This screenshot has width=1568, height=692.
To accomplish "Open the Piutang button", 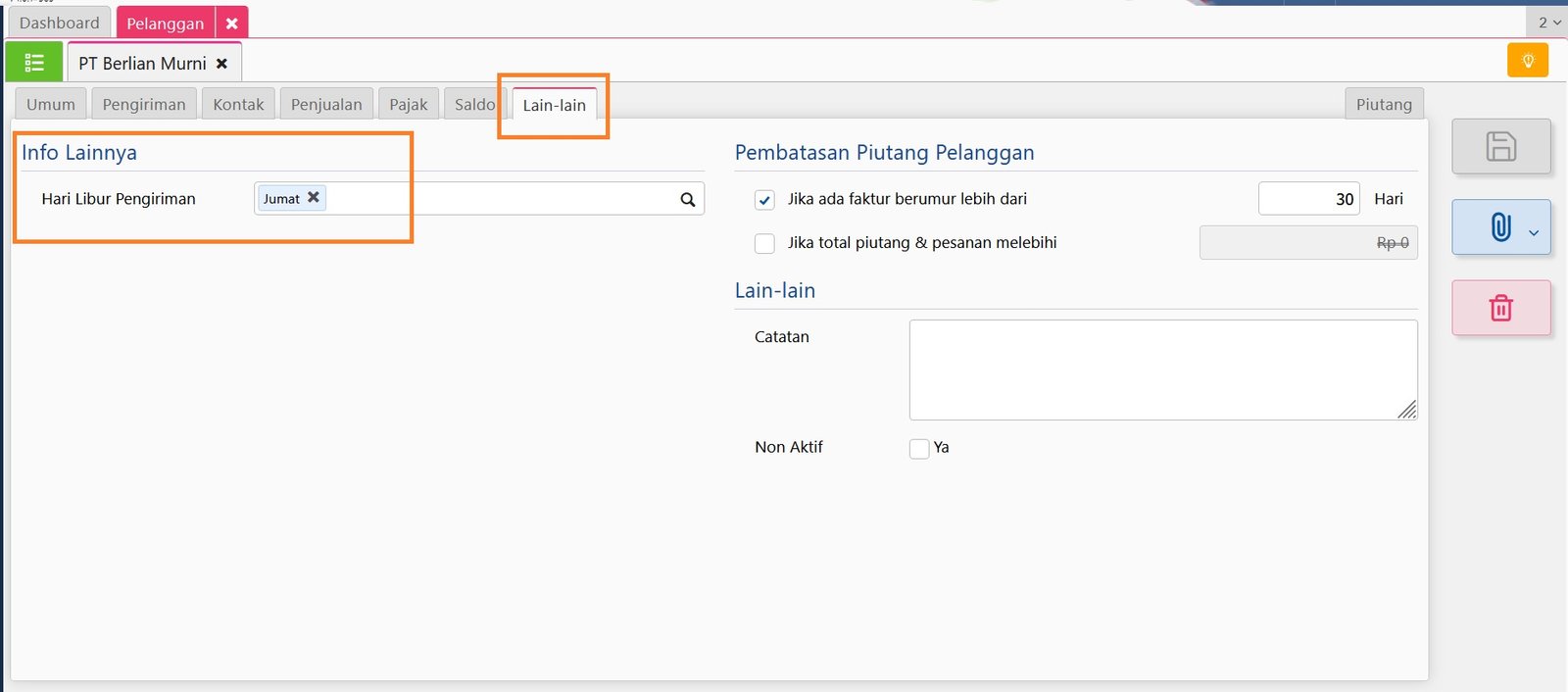I will [1384, 105].
